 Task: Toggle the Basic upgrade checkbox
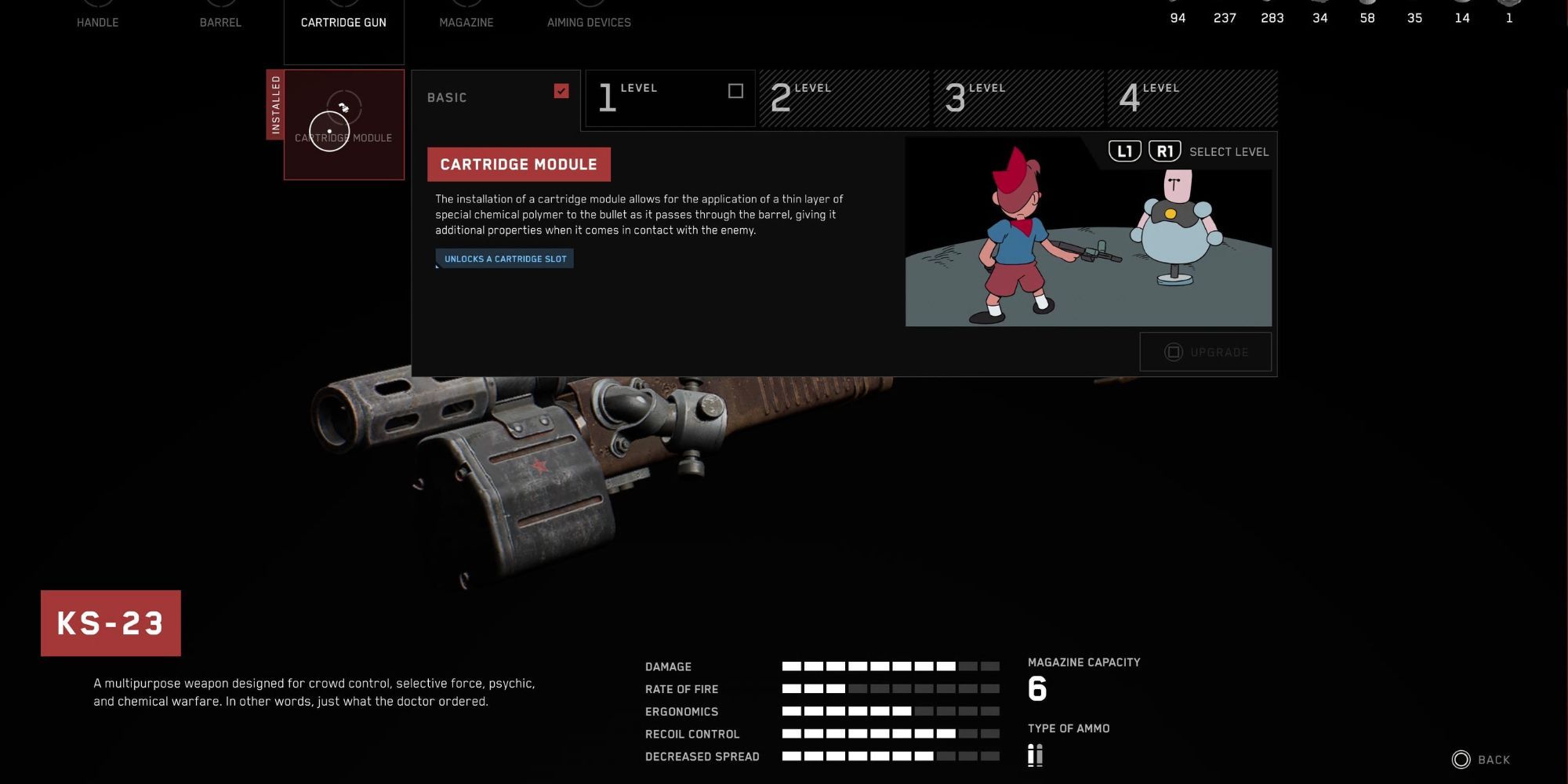561,91
